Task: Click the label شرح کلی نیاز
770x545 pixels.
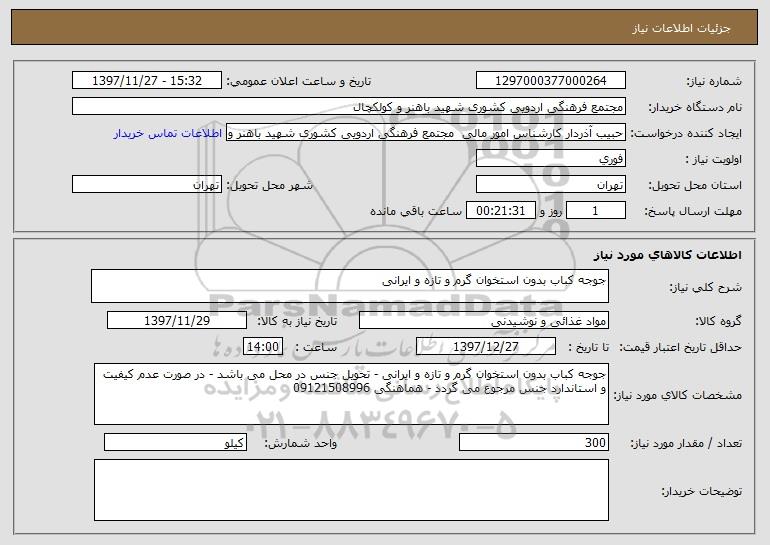Action: (706, 288)
